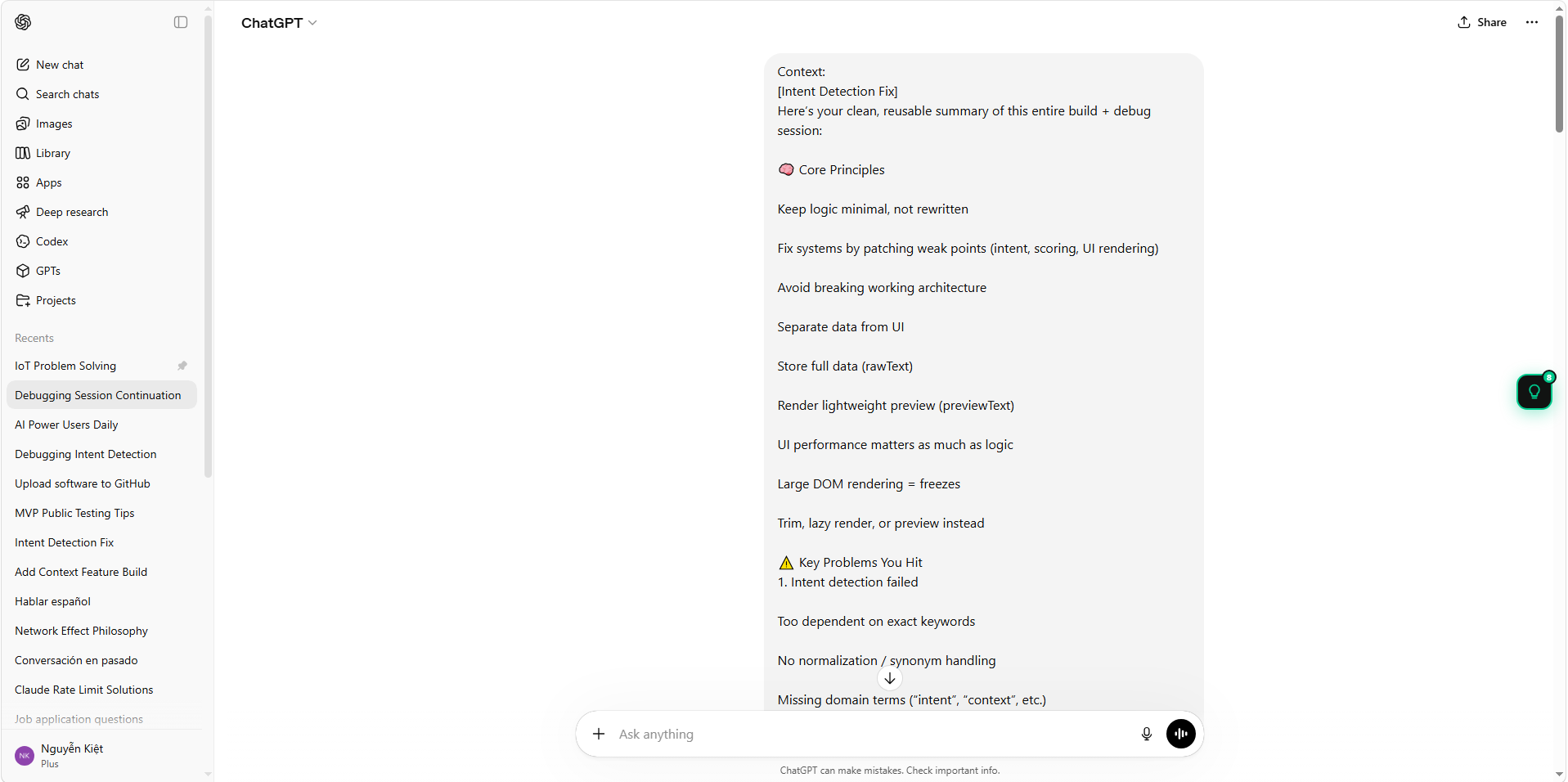The width and height of the screenshot is (1568, 782).
Task: Open the ChatGPT model selector
Action: click(279, 23)
